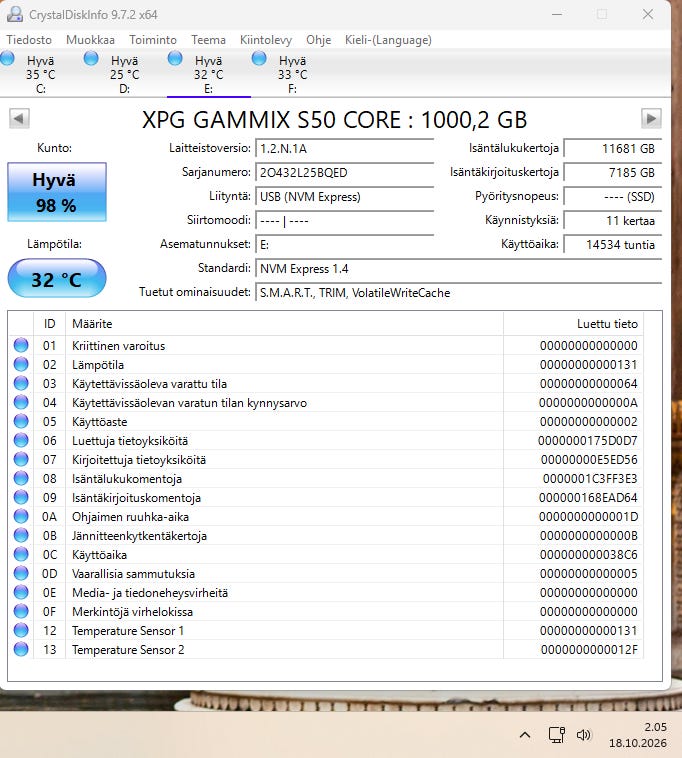The image size is (682, 758).
Task: Click status circle of Isäntäkirjoituskomentoja row
Action: [x=21, y=497]
